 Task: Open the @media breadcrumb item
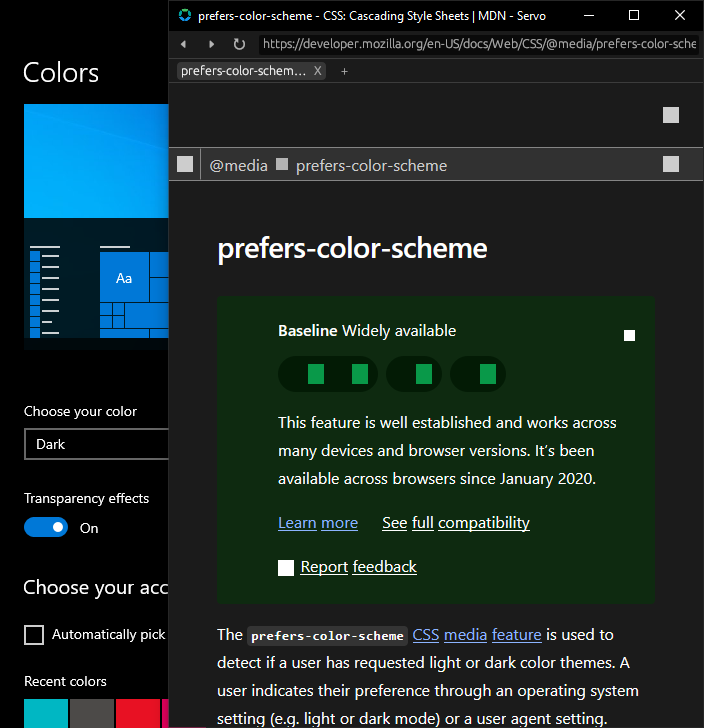click(238, 166)
